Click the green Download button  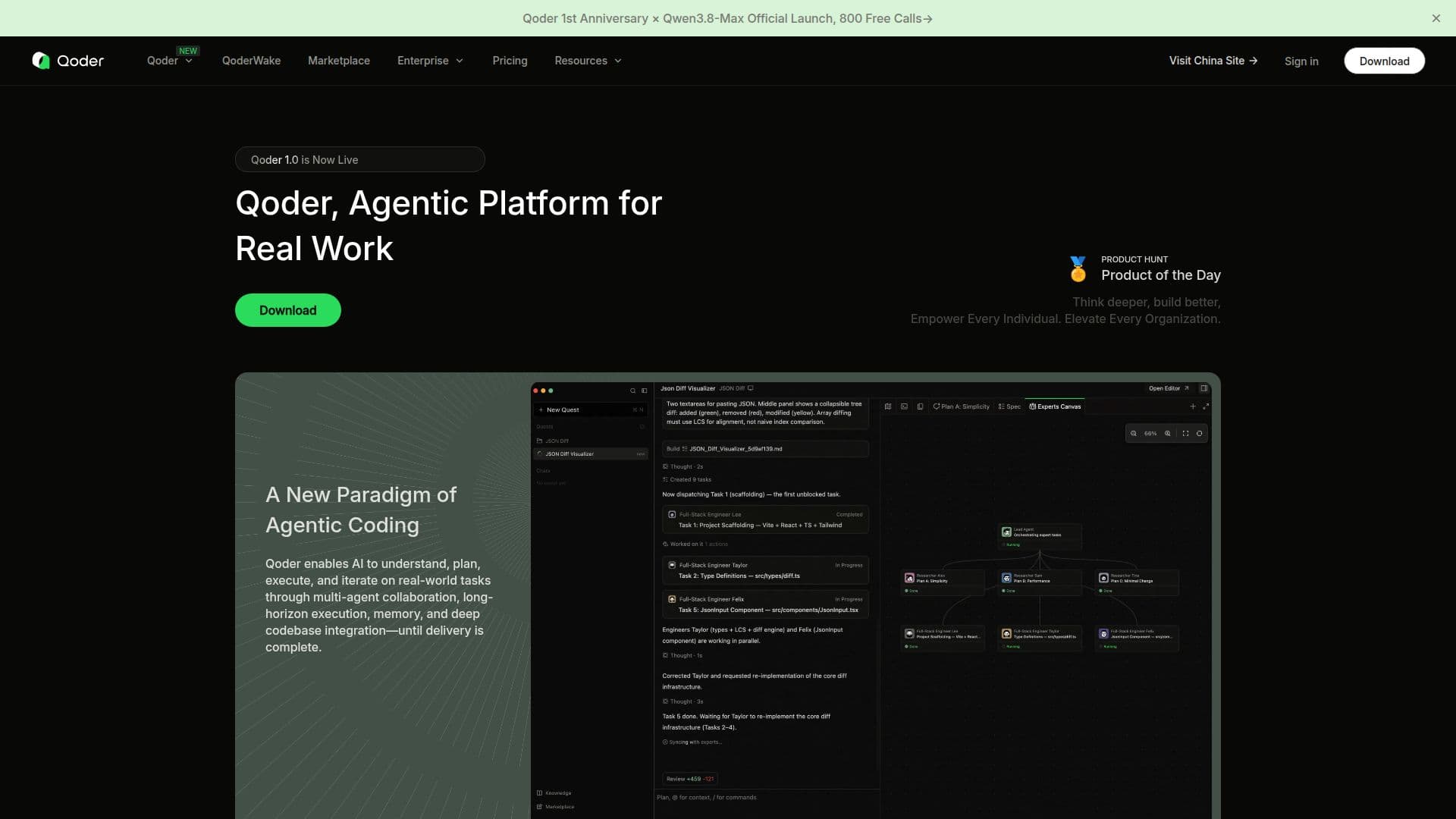click(x=288, y=310)
